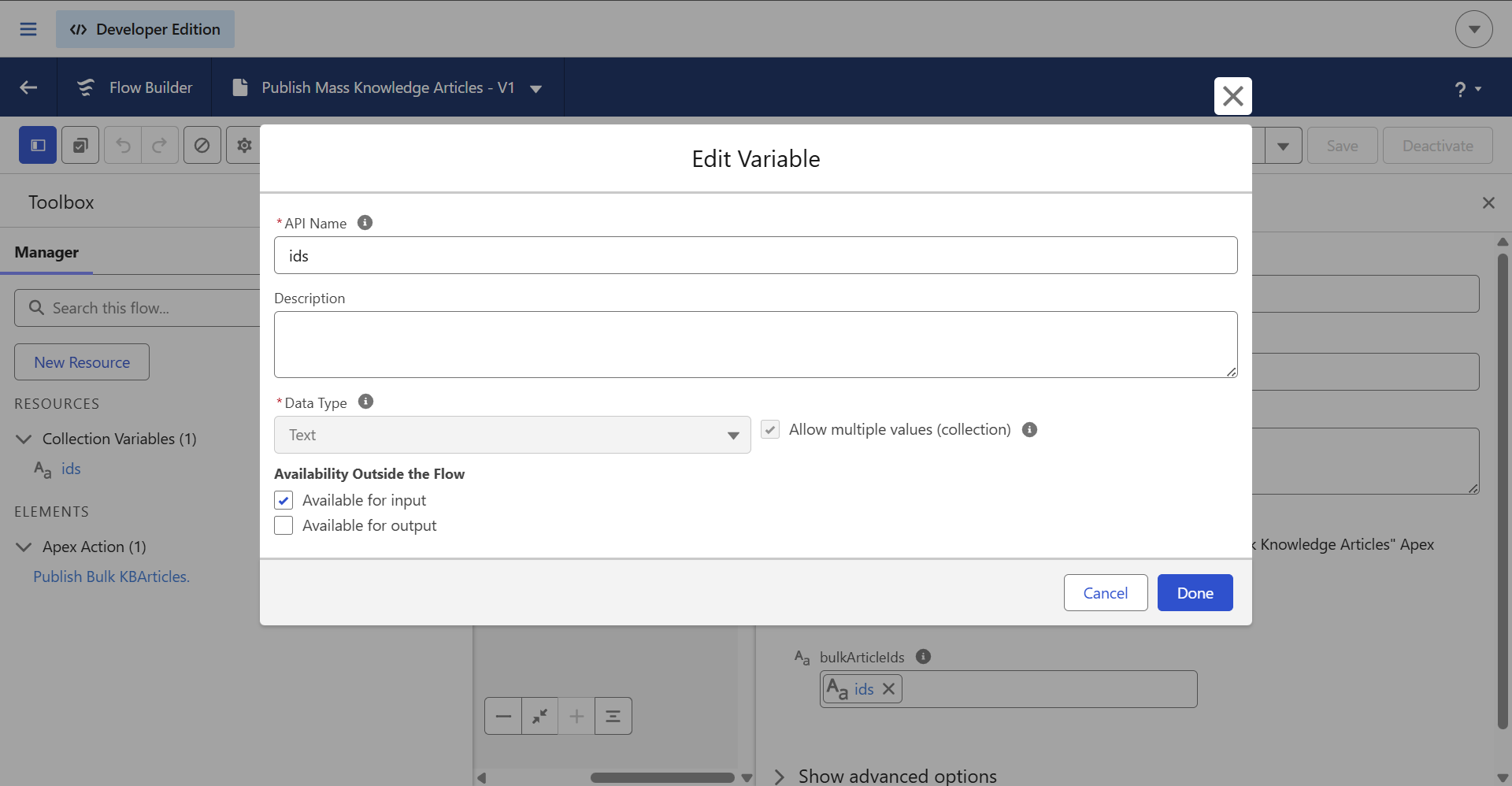Click the Search this flow field
Screen dimensions: 1512x786
point(138,308)
